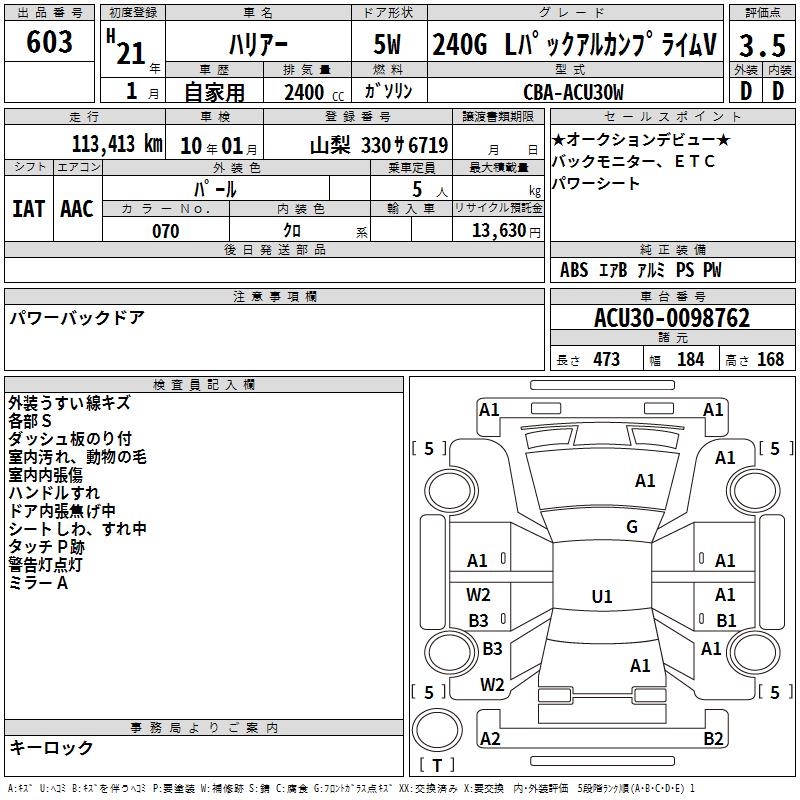Select the inspection expiry 10年01月

click(219, 146)
